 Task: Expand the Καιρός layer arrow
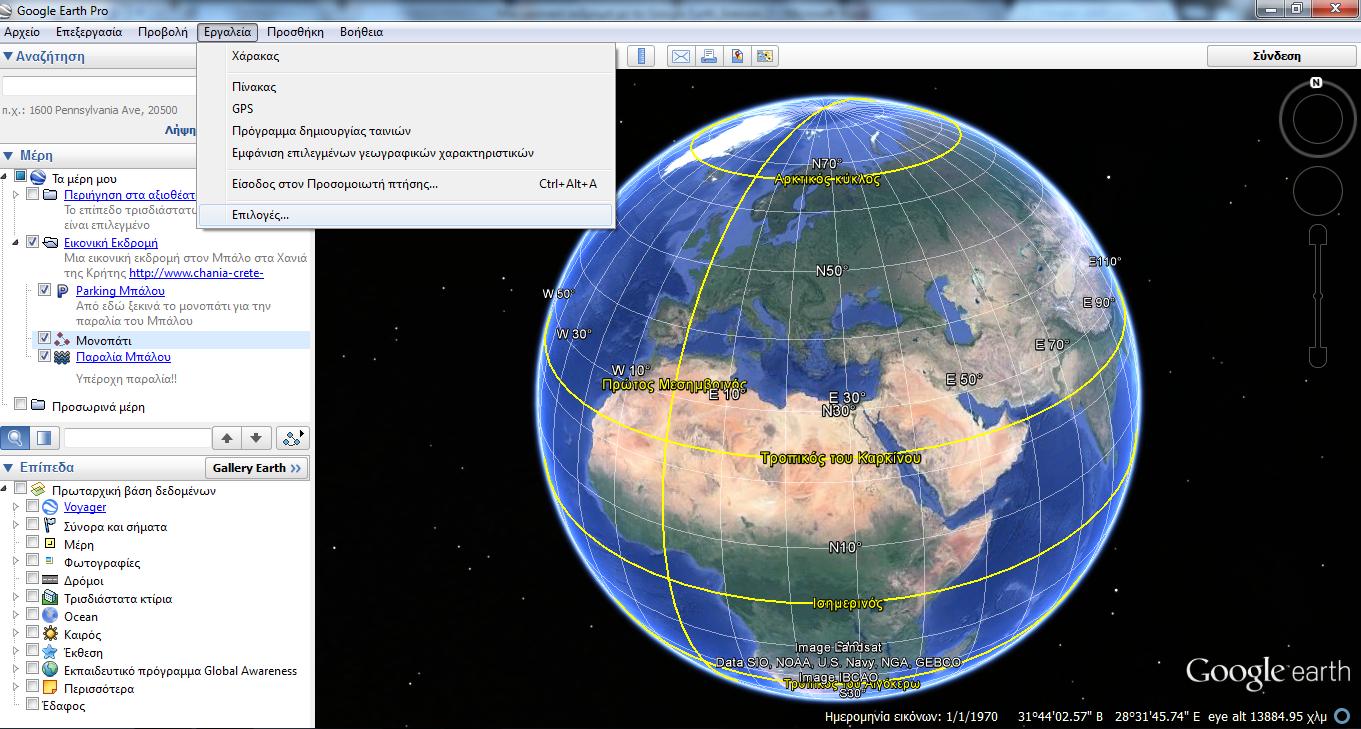(16, 634)
